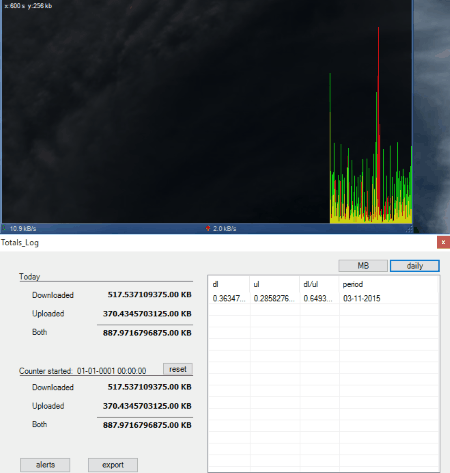Click the Today downloaded value 517.537109375.00 KB

tap(149, 295)
